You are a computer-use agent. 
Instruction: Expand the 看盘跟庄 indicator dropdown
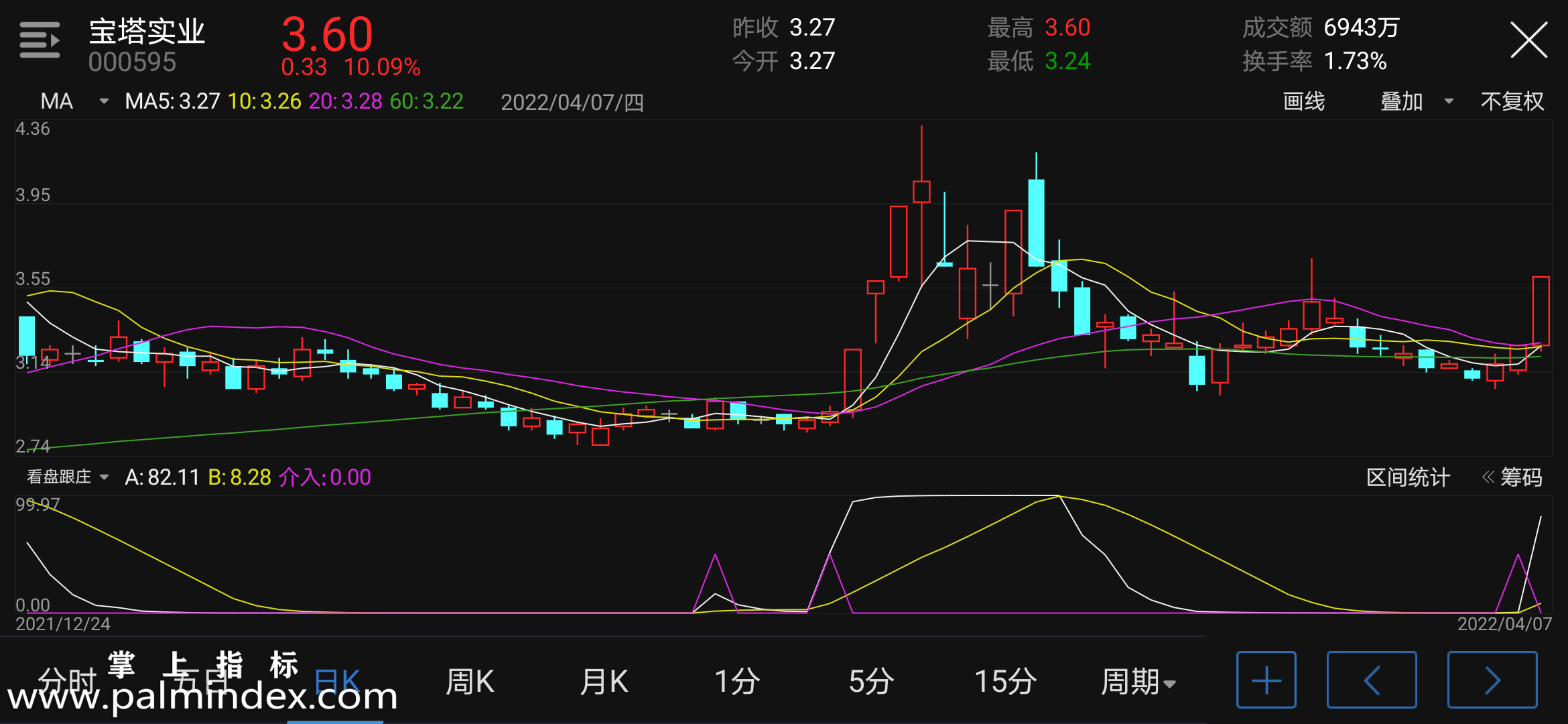[104, 477]
